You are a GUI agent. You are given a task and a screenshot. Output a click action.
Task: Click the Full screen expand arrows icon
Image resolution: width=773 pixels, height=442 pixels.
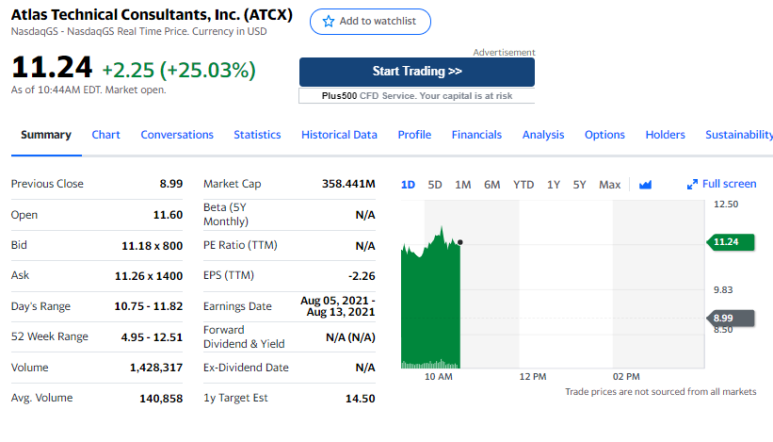coord(692,184)
